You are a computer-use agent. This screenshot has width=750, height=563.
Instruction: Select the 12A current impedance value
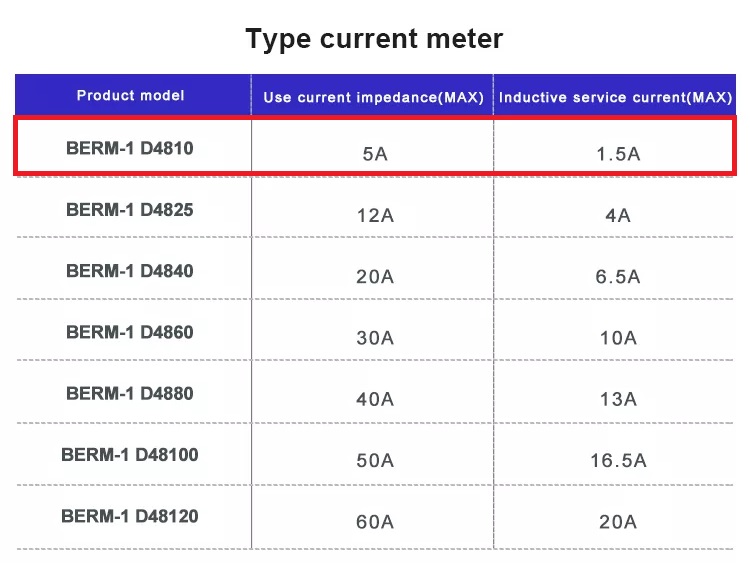click(375, 216)
